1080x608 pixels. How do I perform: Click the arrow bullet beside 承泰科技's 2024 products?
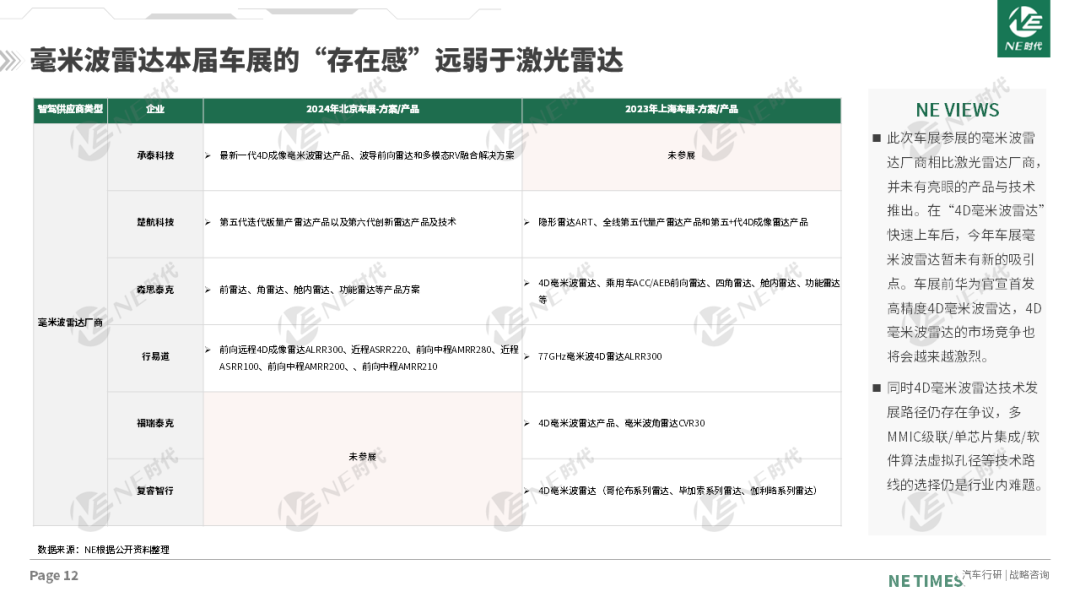pos(207,156)
